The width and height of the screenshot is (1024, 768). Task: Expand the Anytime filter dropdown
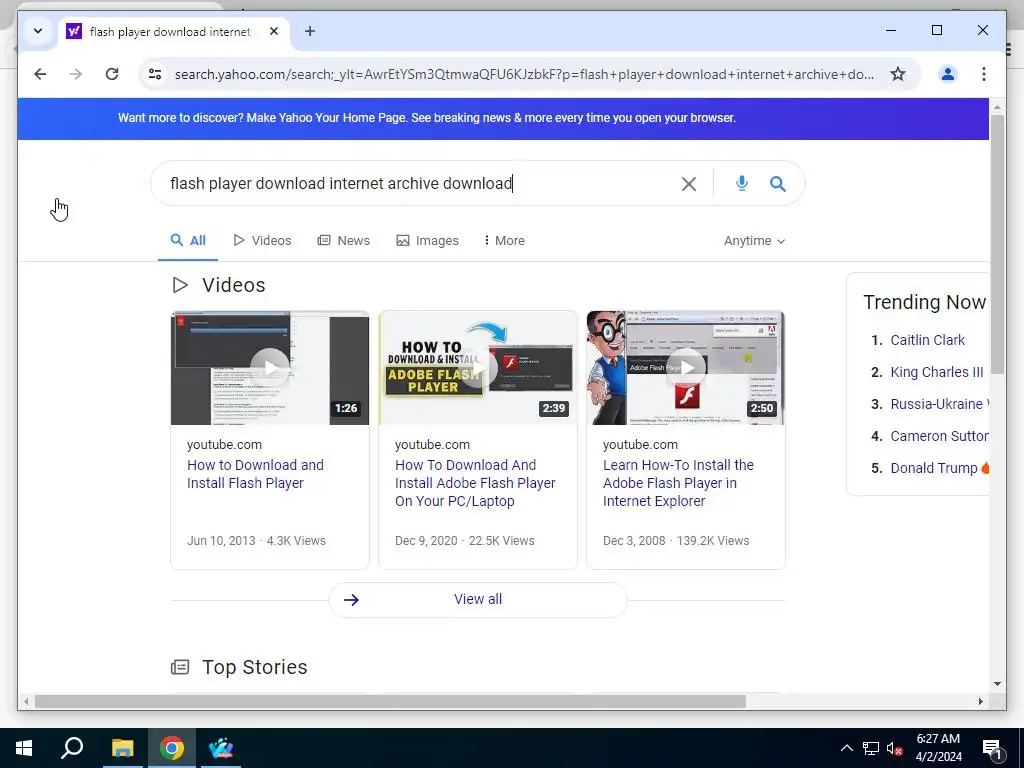pyautogui.click(x=754, y=241)
